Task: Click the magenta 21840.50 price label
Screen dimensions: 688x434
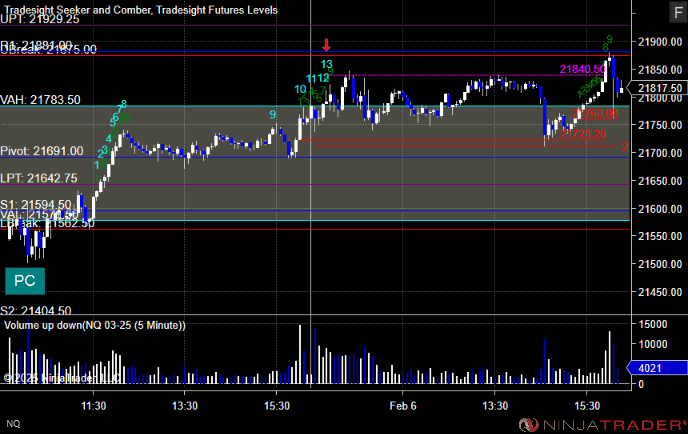Action: coord(582,69)
